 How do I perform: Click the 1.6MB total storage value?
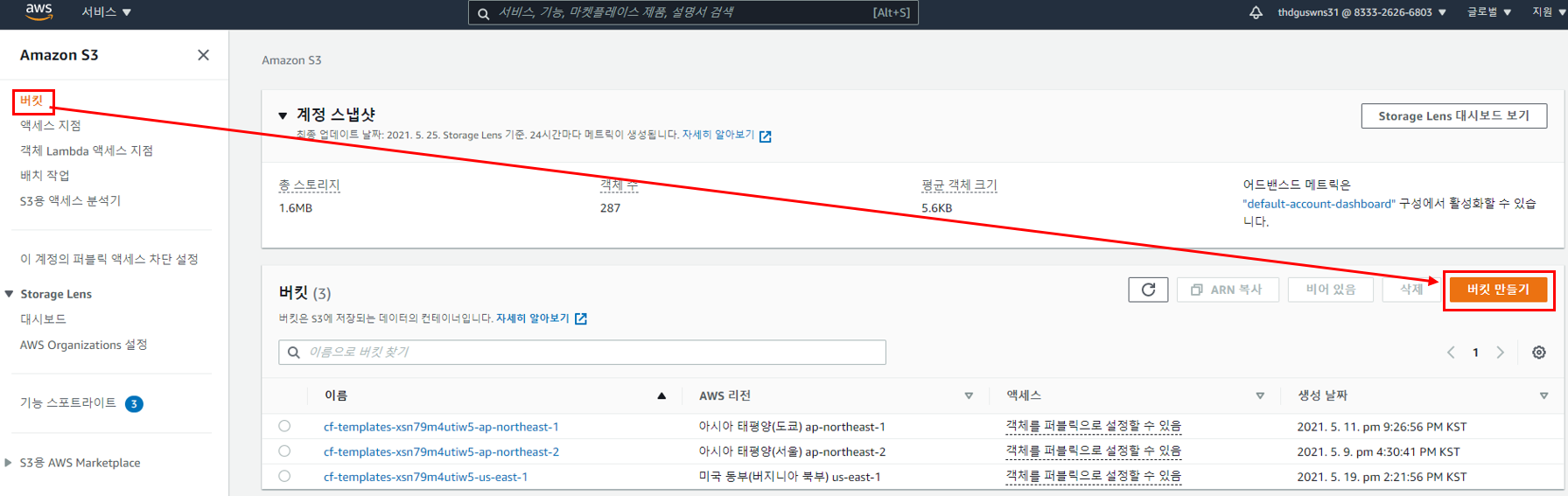tap(296, 208)
